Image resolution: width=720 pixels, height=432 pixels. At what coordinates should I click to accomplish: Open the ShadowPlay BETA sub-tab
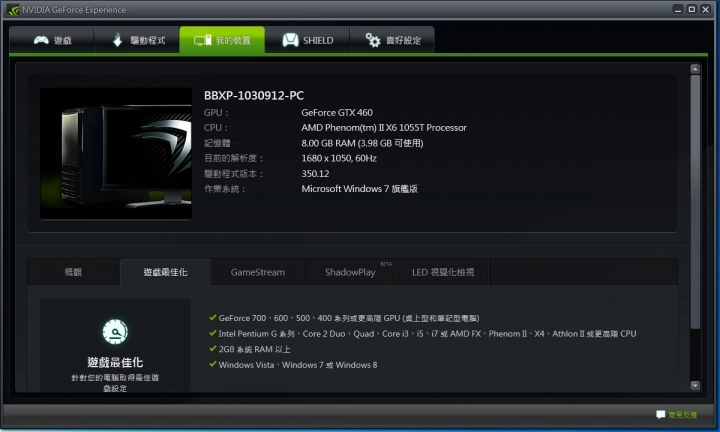(350, 272)
